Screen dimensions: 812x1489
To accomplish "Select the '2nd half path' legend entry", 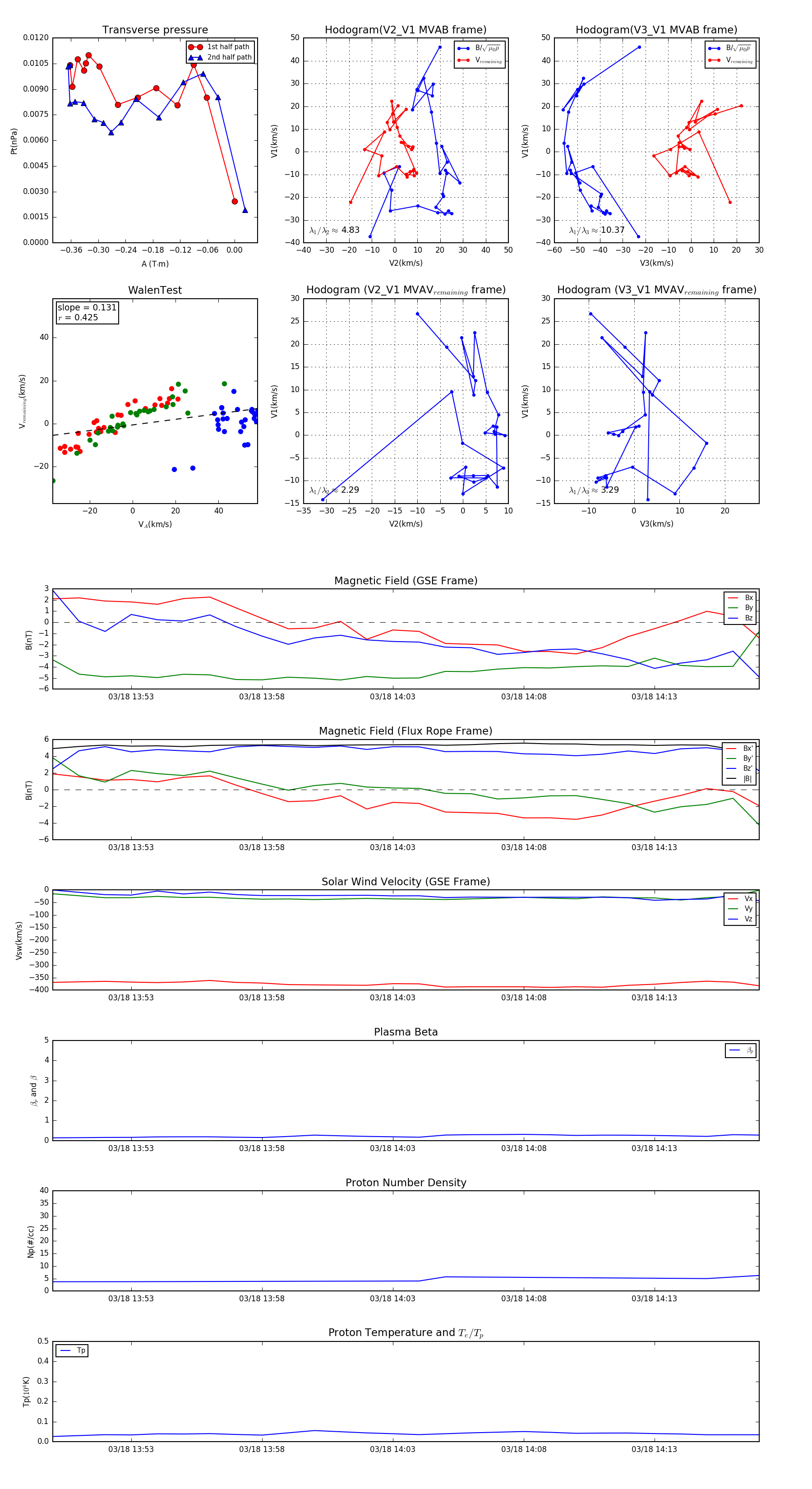I will pos(220,57).
